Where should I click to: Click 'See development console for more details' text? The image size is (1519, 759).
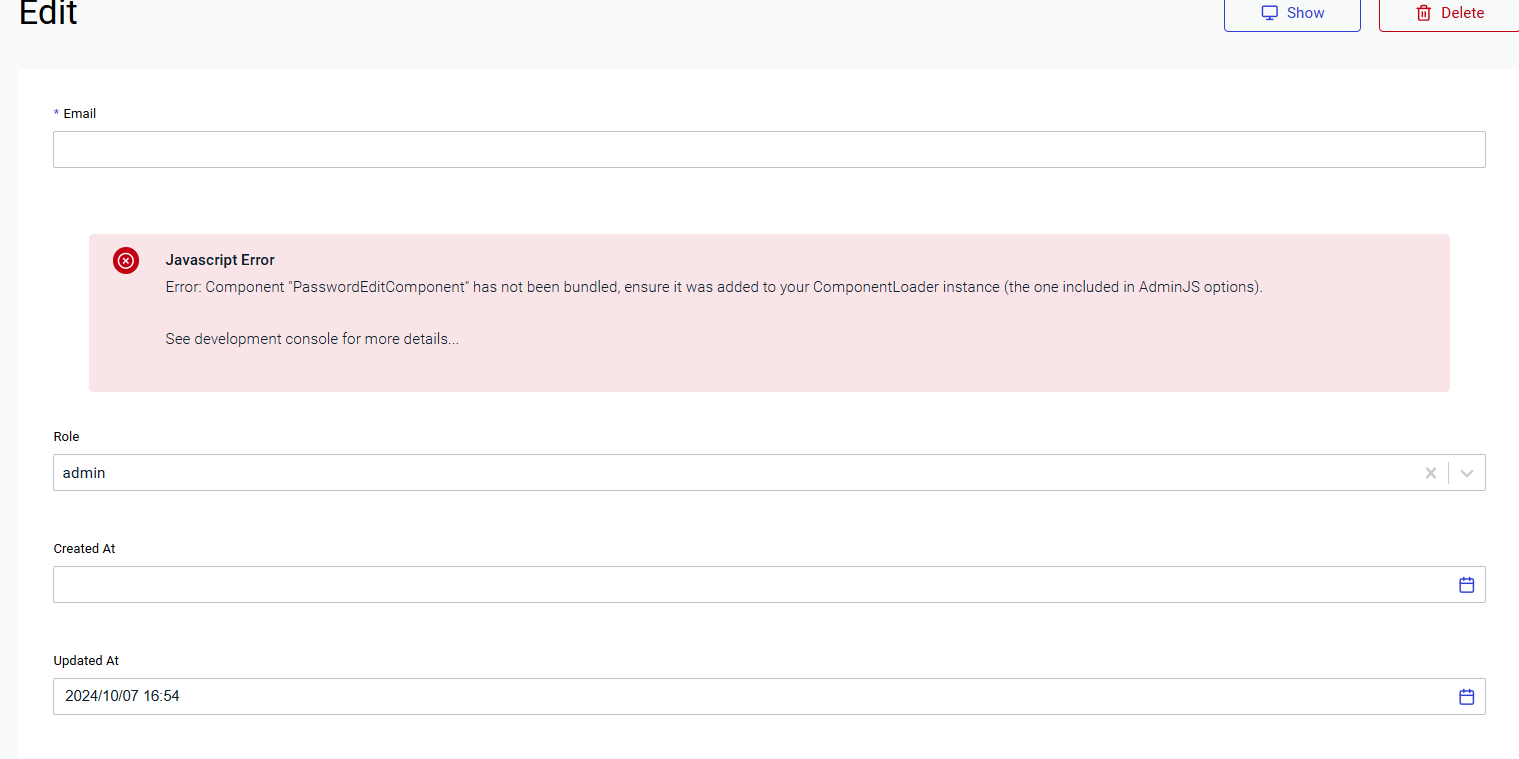click(x=312, y=339)
